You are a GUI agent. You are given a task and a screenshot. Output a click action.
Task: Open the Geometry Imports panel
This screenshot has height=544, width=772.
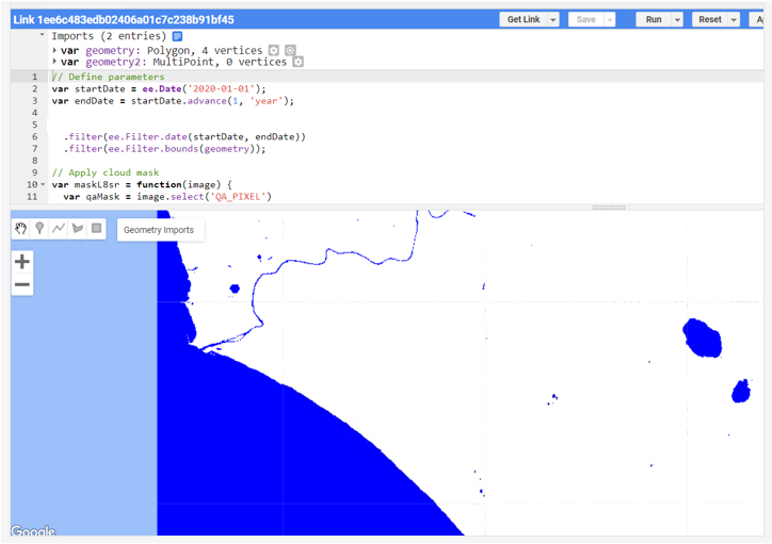point(159,230)
